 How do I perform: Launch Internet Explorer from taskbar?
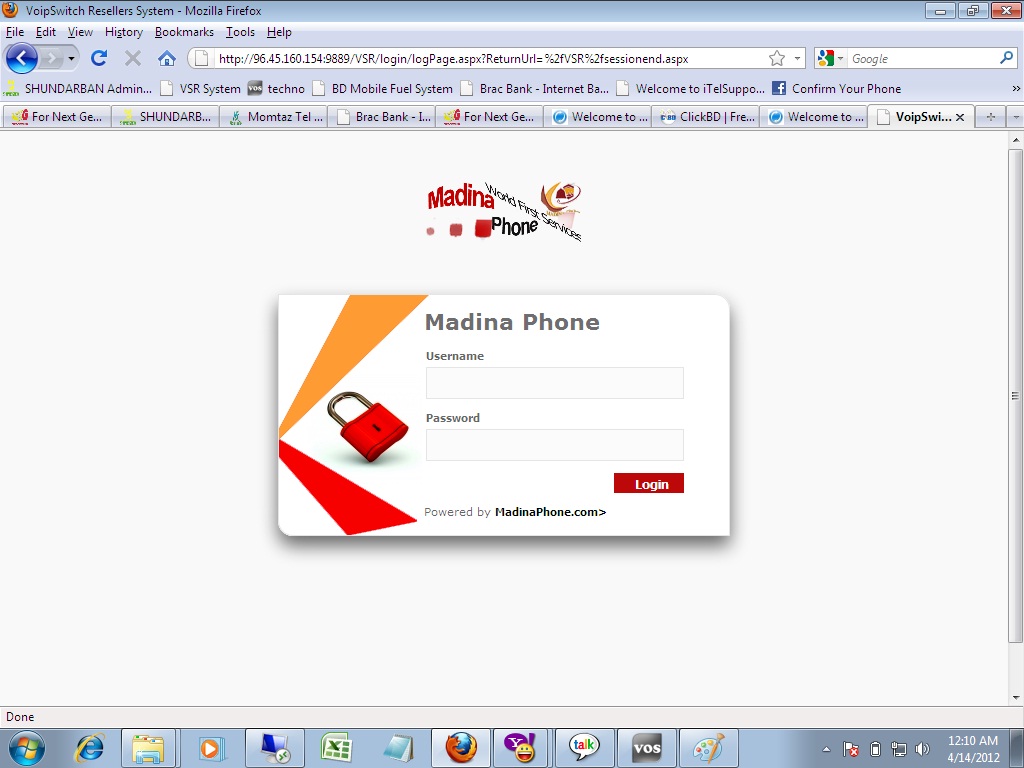click(x=89, y=748)
